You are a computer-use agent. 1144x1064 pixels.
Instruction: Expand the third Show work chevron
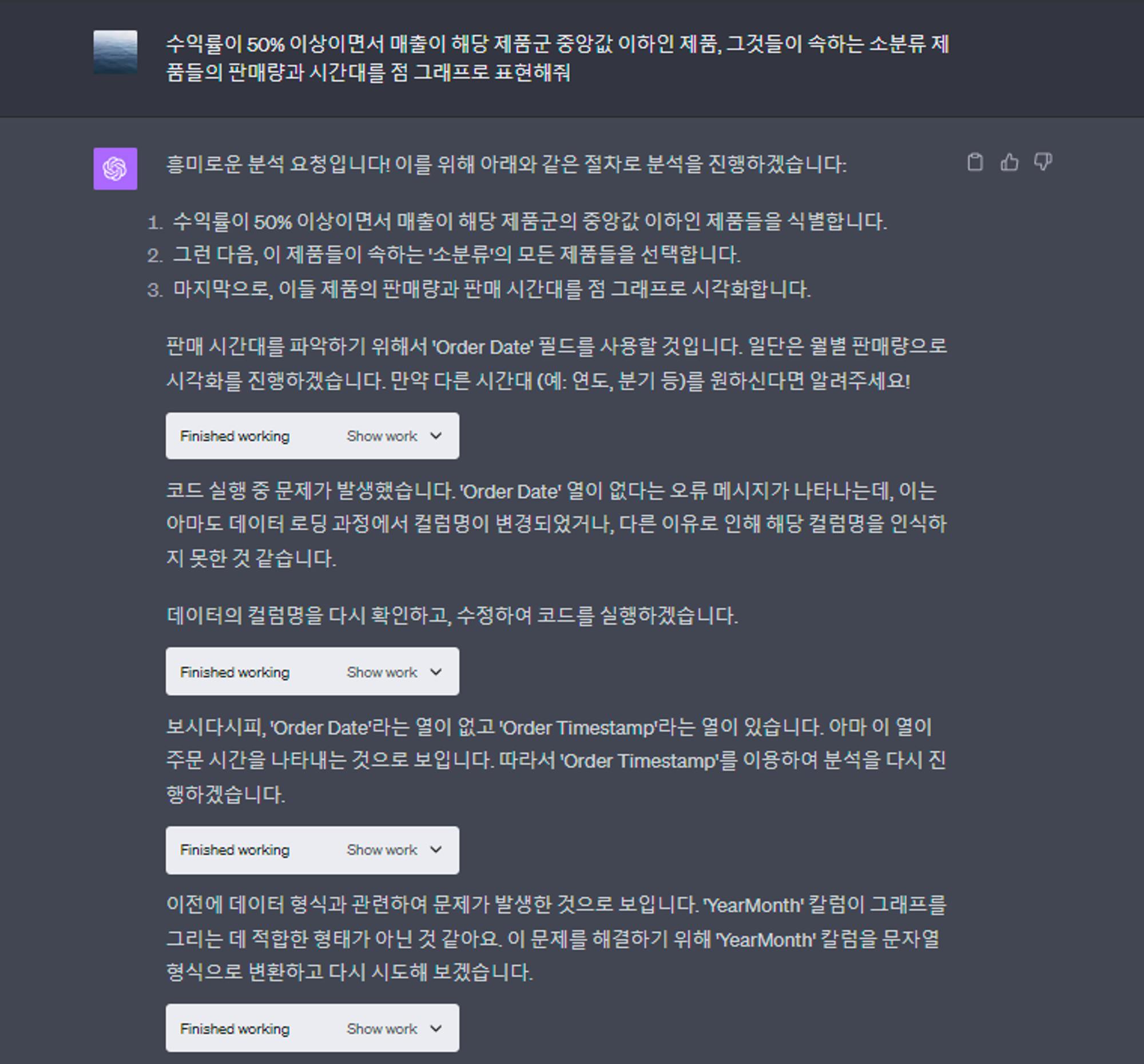(x=436, y=850)
